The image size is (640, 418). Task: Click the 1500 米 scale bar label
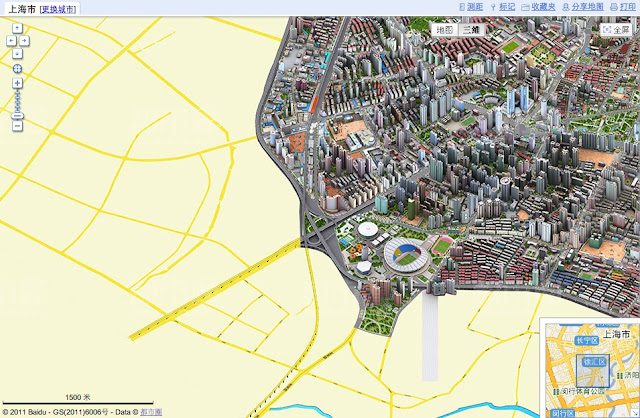pos(78,397)
